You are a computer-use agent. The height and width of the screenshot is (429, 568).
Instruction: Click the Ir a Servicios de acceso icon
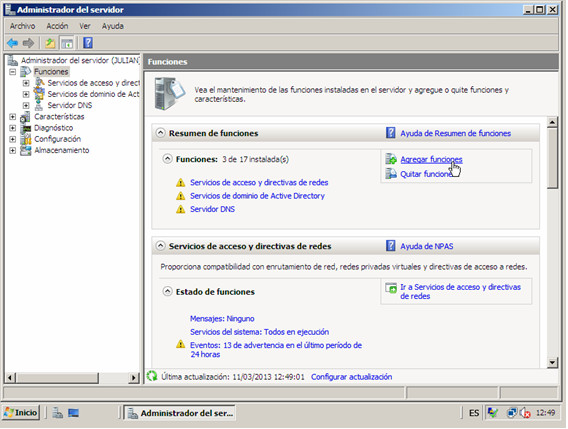tap(391, 288)
